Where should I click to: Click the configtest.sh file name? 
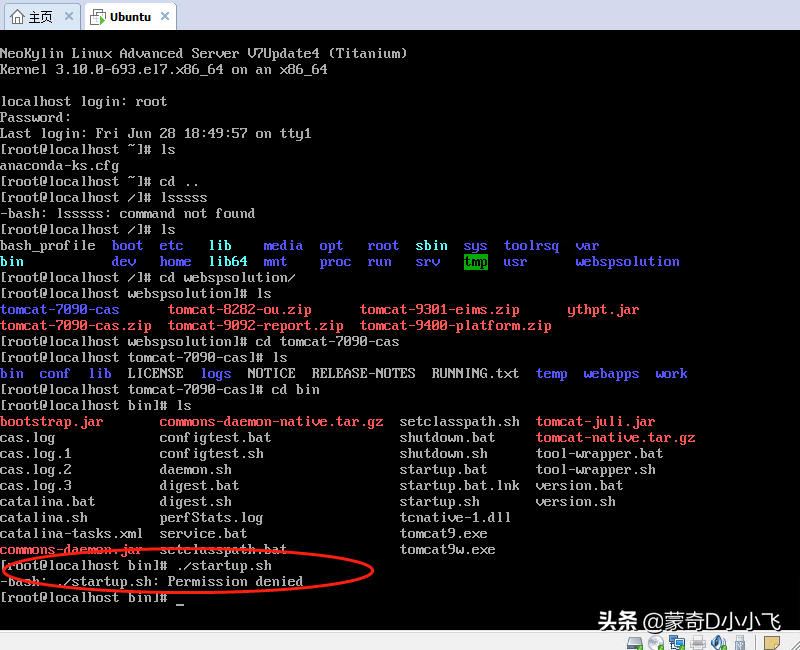pyautogui.click(x=211, y=454)
